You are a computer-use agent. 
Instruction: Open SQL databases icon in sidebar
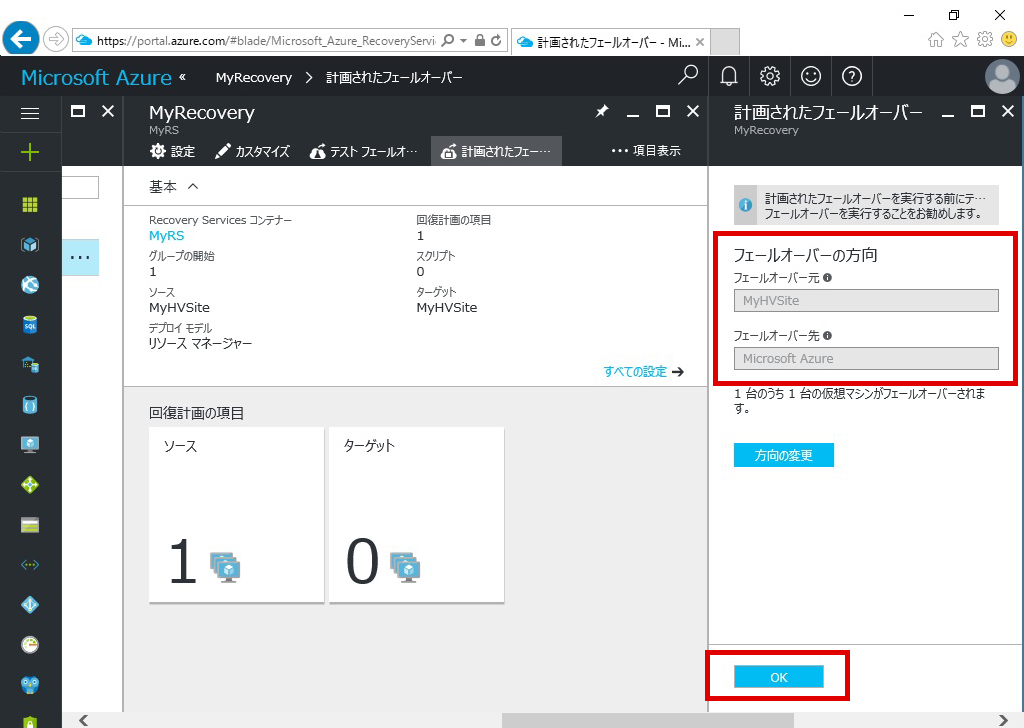click(x=30, y=324)
